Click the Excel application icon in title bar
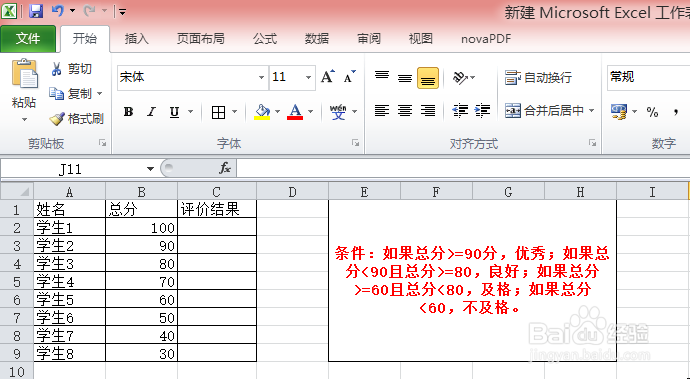690x379 pixels. pos(9,11)
